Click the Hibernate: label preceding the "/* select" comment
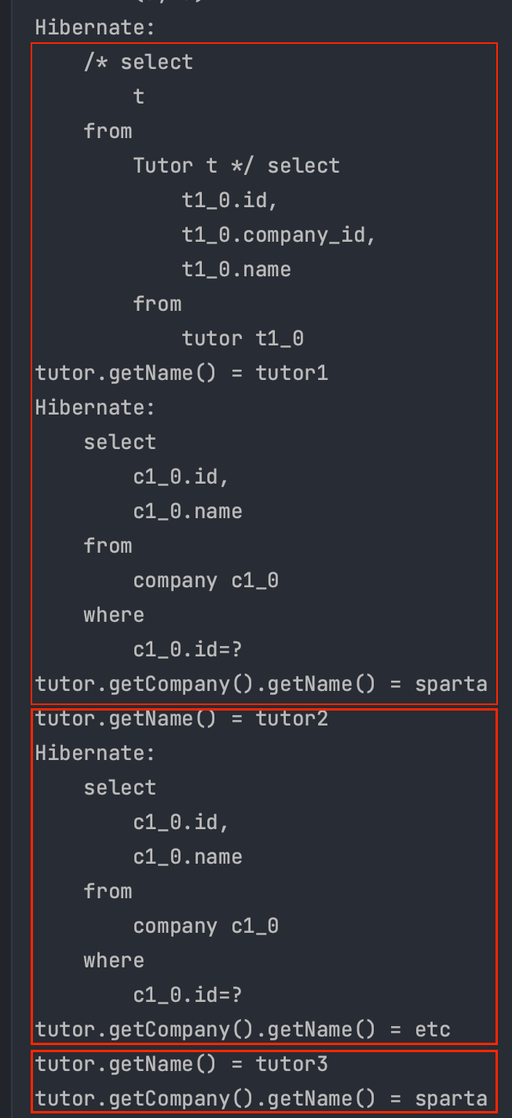The height and width of the screenshot is (1118, 512). pyautogui.click(x=96, y=28)
